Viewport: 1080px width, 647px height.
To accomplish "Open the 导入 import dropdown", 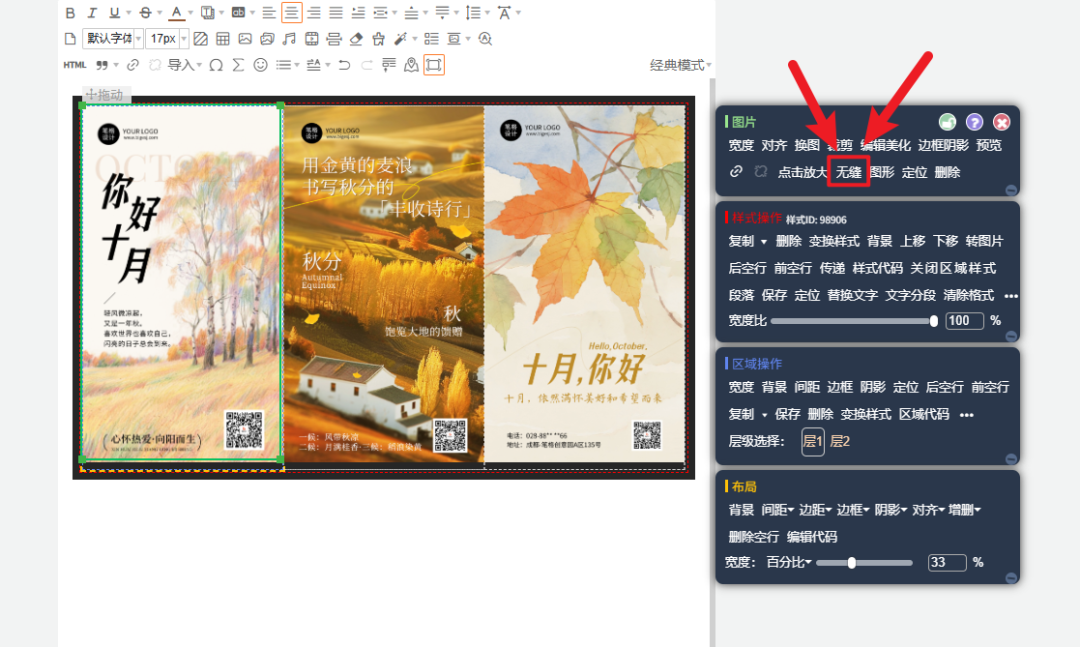I will pyautogui.click(x=185, y=65).
